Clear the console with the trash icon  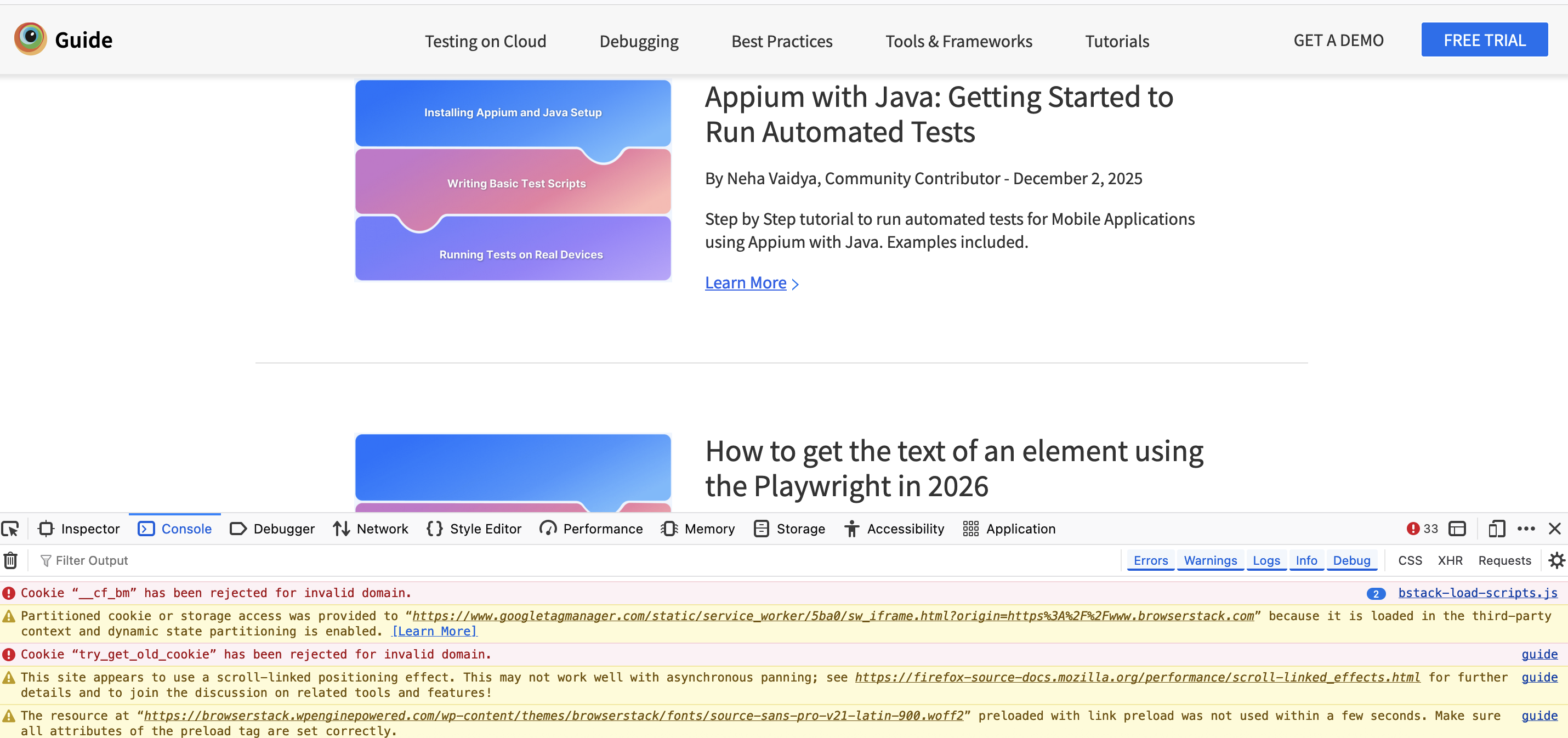(10, 560)
